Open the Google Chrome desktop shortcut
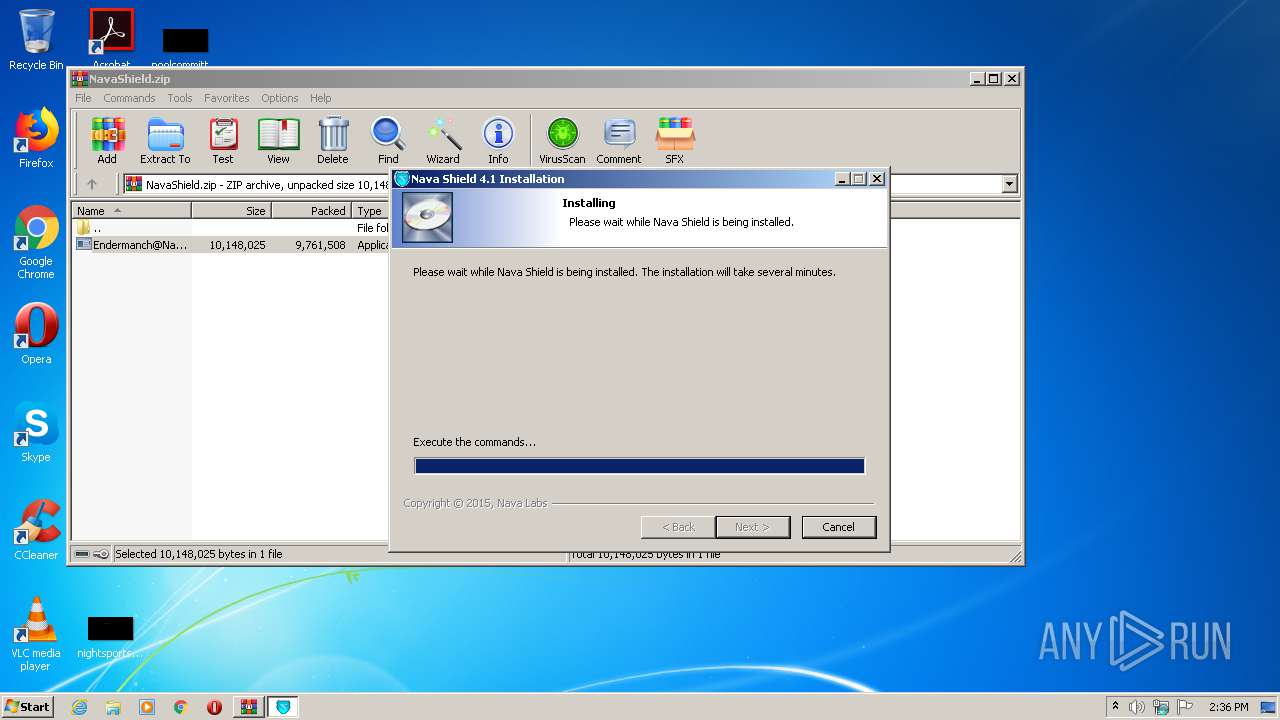This screenshot has width=1280, height=720. click(x=36, y=243)
